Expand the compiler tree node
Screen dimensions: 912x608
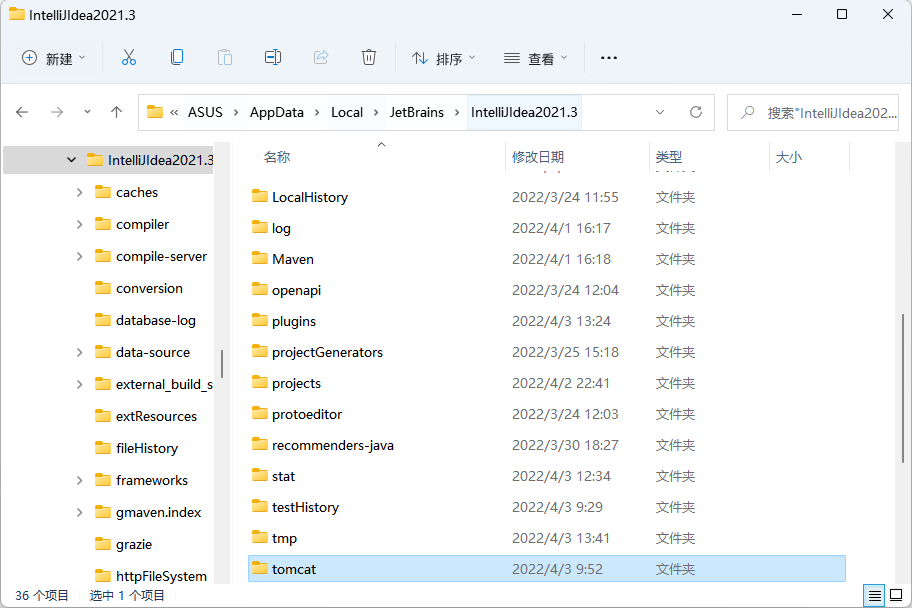[80, 224]
